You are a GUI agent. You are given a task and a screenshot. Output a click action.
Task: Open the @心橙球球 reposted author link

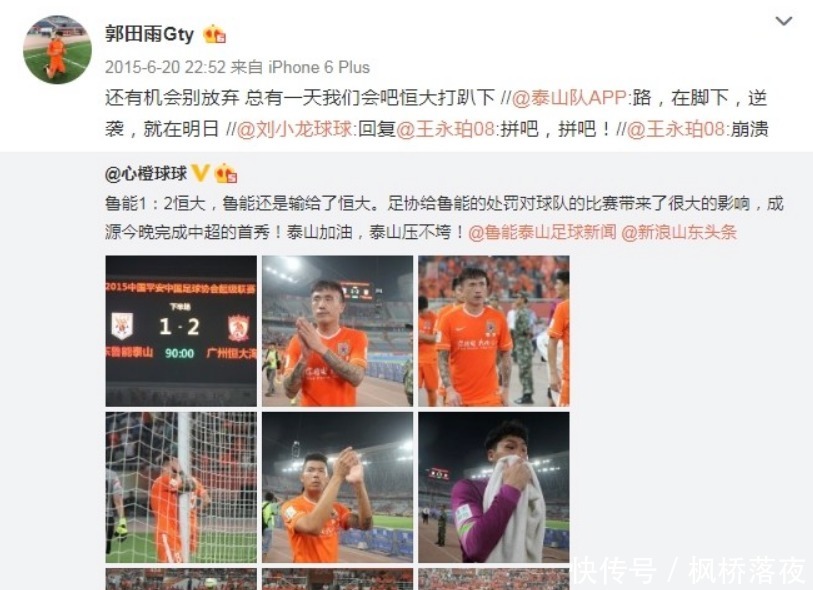click(x=146, y=173)
